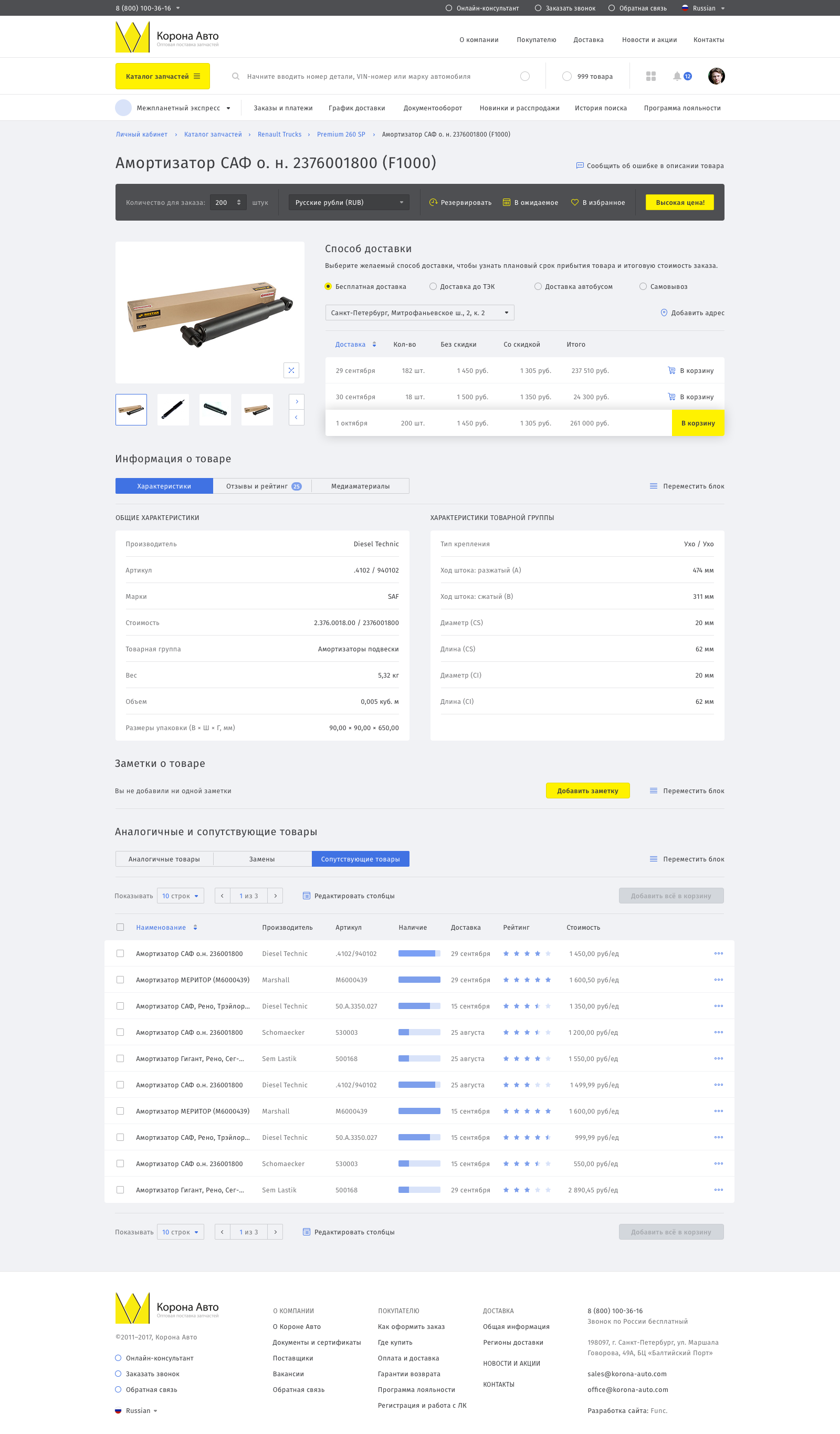Click move-block icon in Аналогичные товары section
The width and height of the screenshot is (840, 1434).
tap(654, 859)
